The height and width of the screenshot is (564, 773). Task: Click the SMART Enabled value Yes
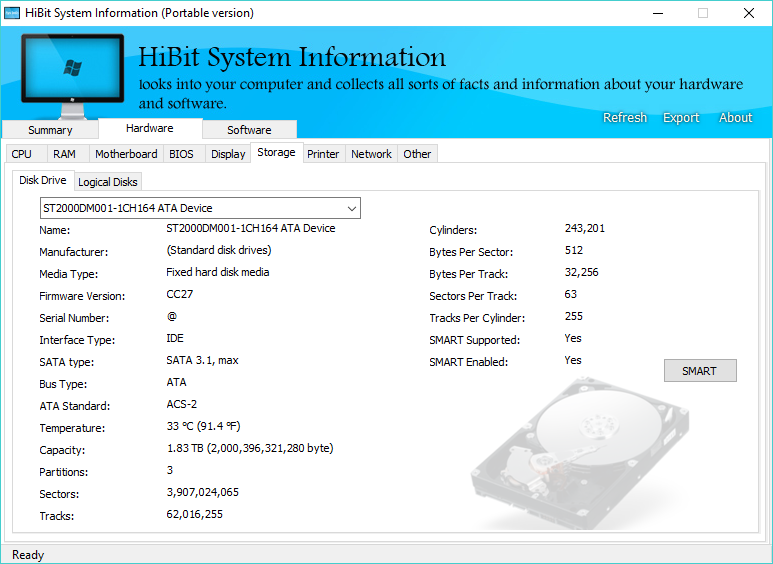point(573,360)
